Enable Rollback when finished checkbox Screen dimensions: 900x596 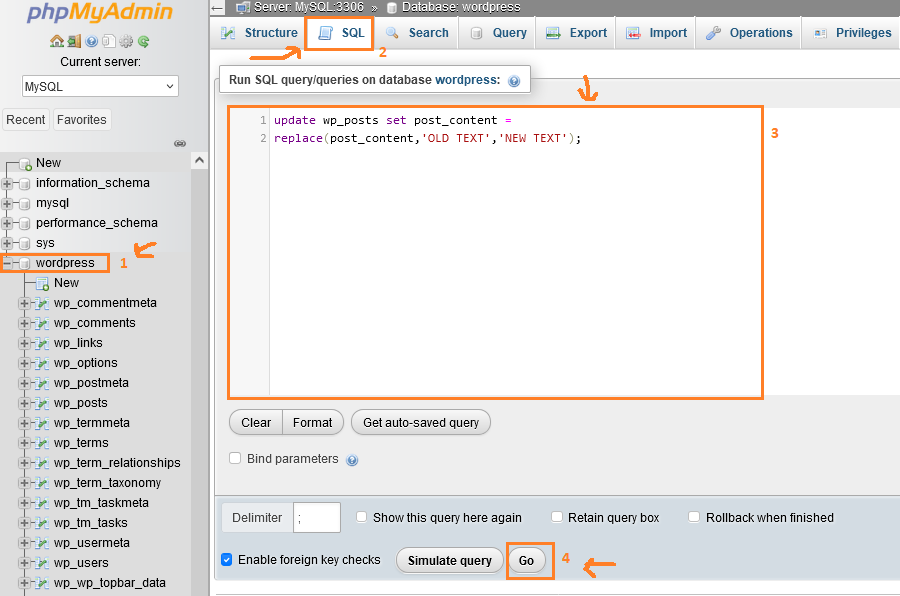(694, 517)
